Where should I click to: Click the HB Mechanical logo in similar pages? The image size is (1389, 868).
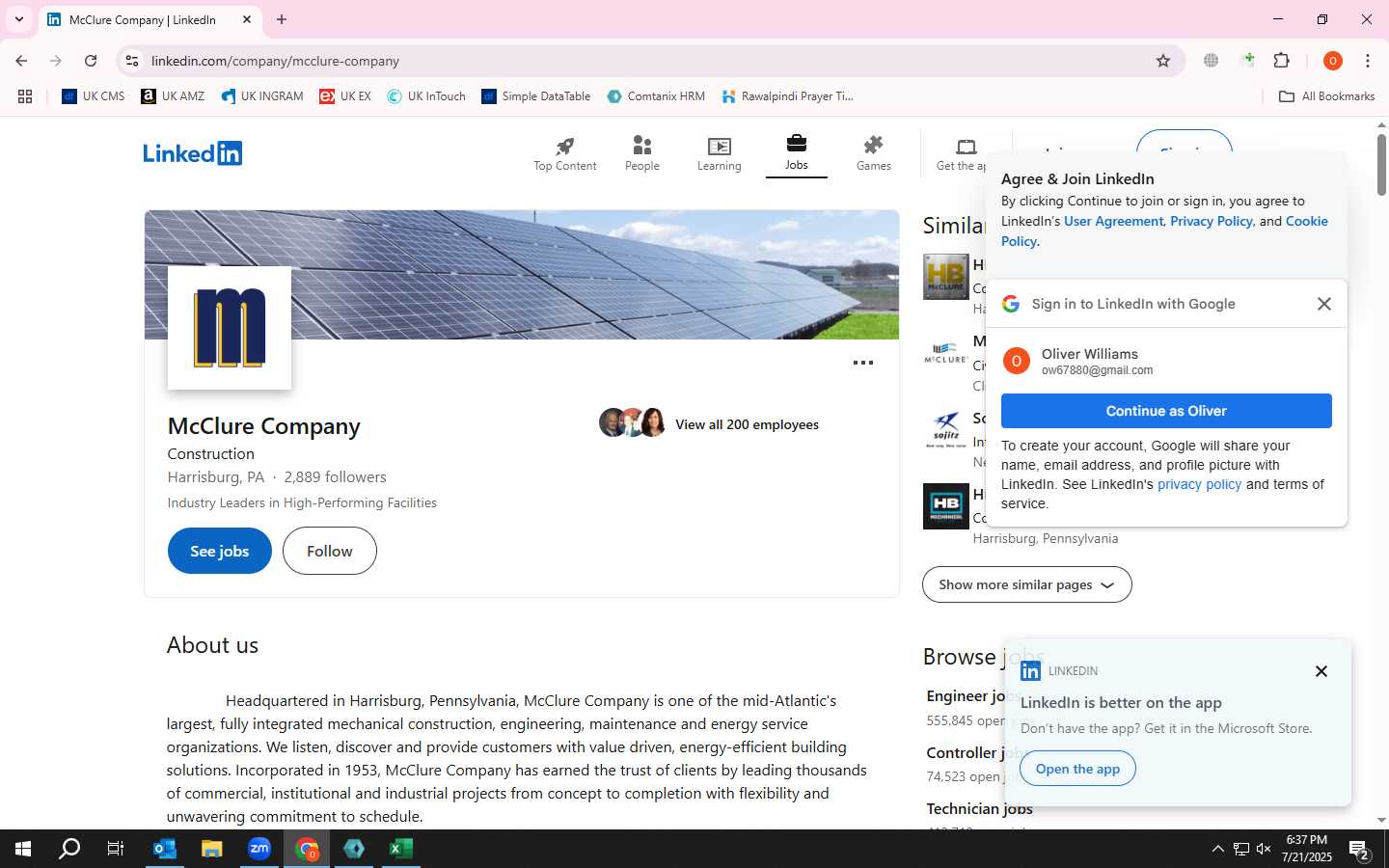point(946,506)
